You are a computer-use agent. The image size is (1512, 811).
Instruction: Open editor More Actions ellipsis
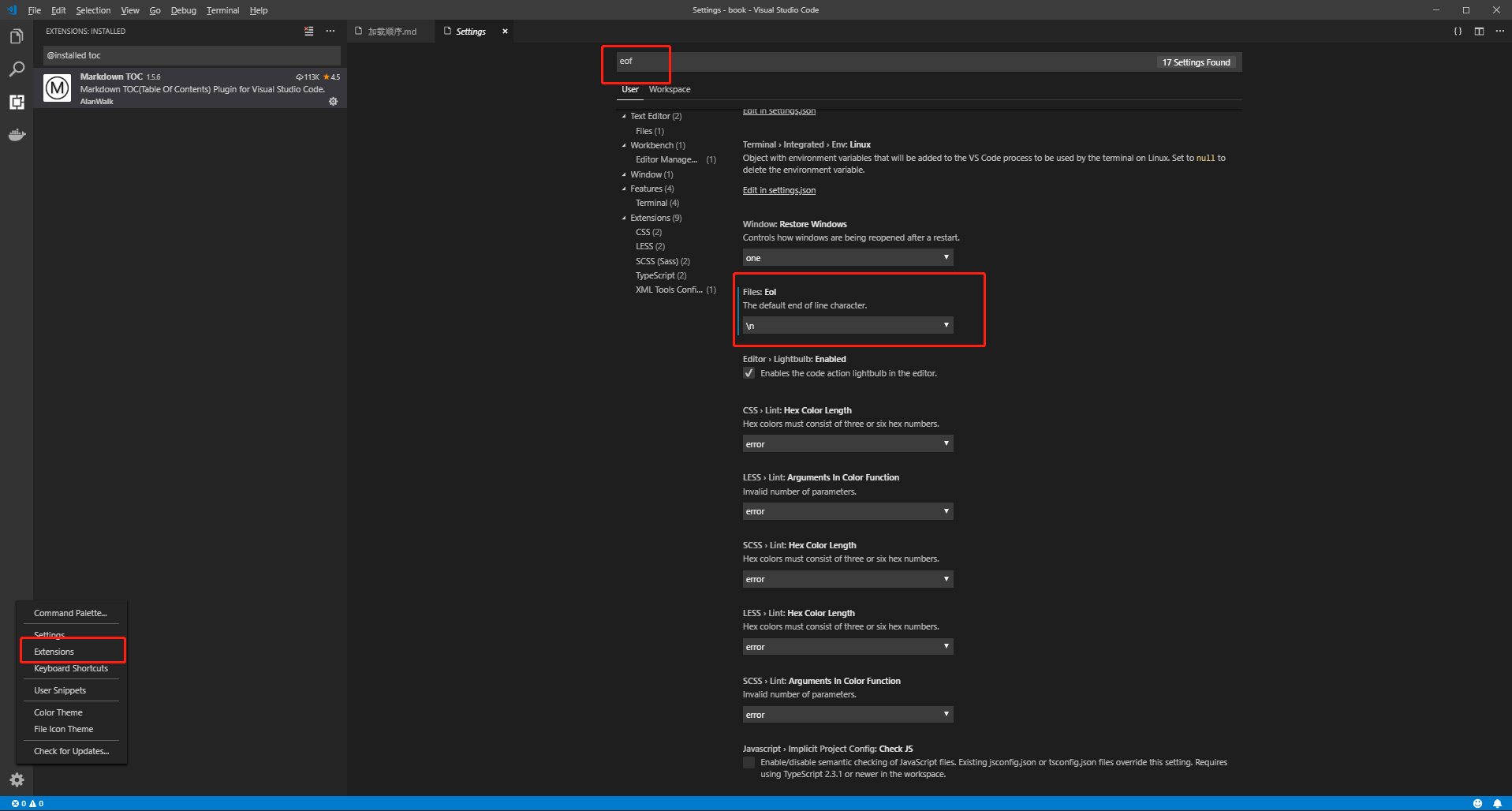tap(1499, 32)
